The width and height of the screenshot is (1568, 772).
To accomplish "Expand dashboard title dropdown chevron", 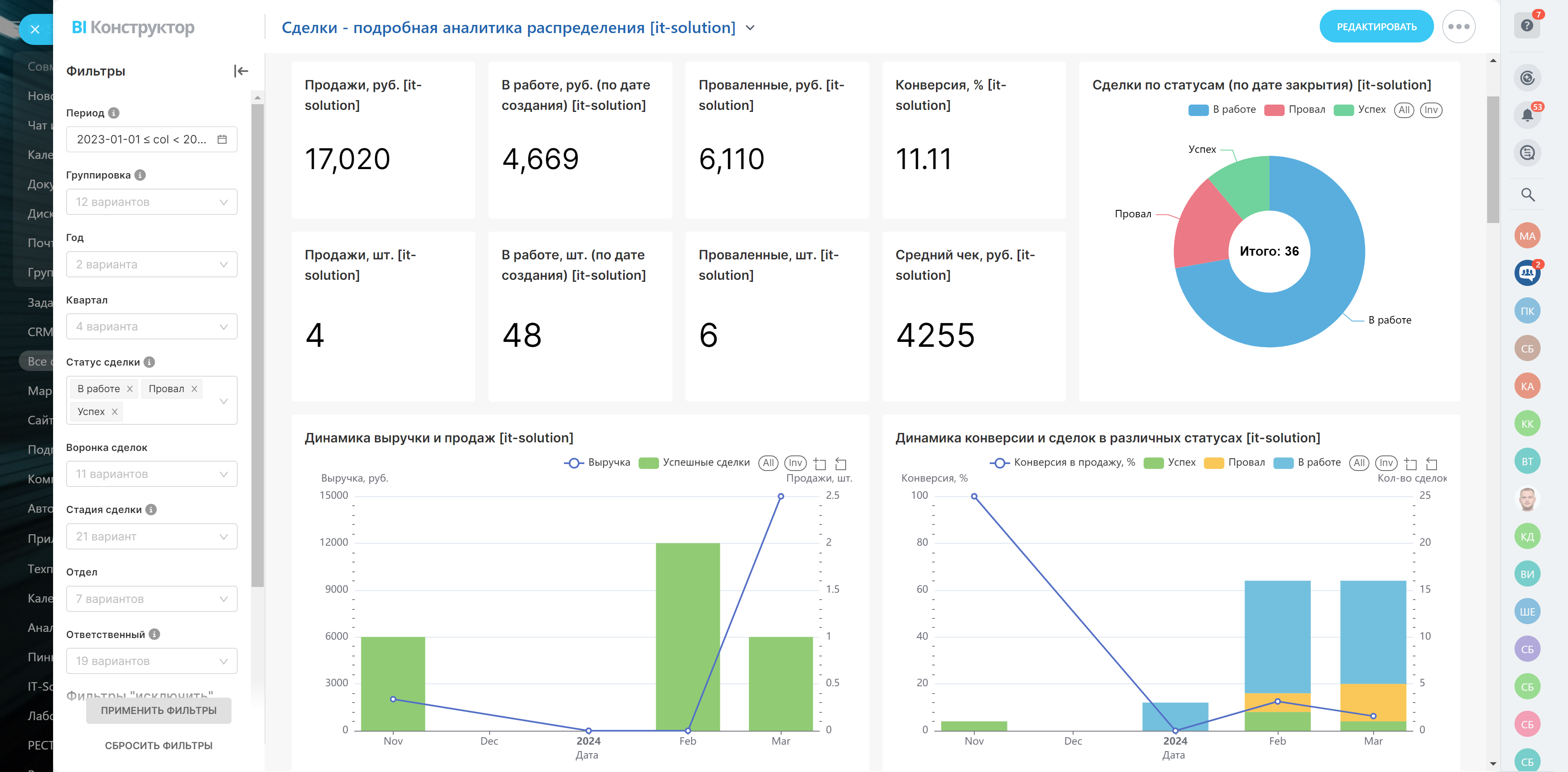I will tap(750, 28).
